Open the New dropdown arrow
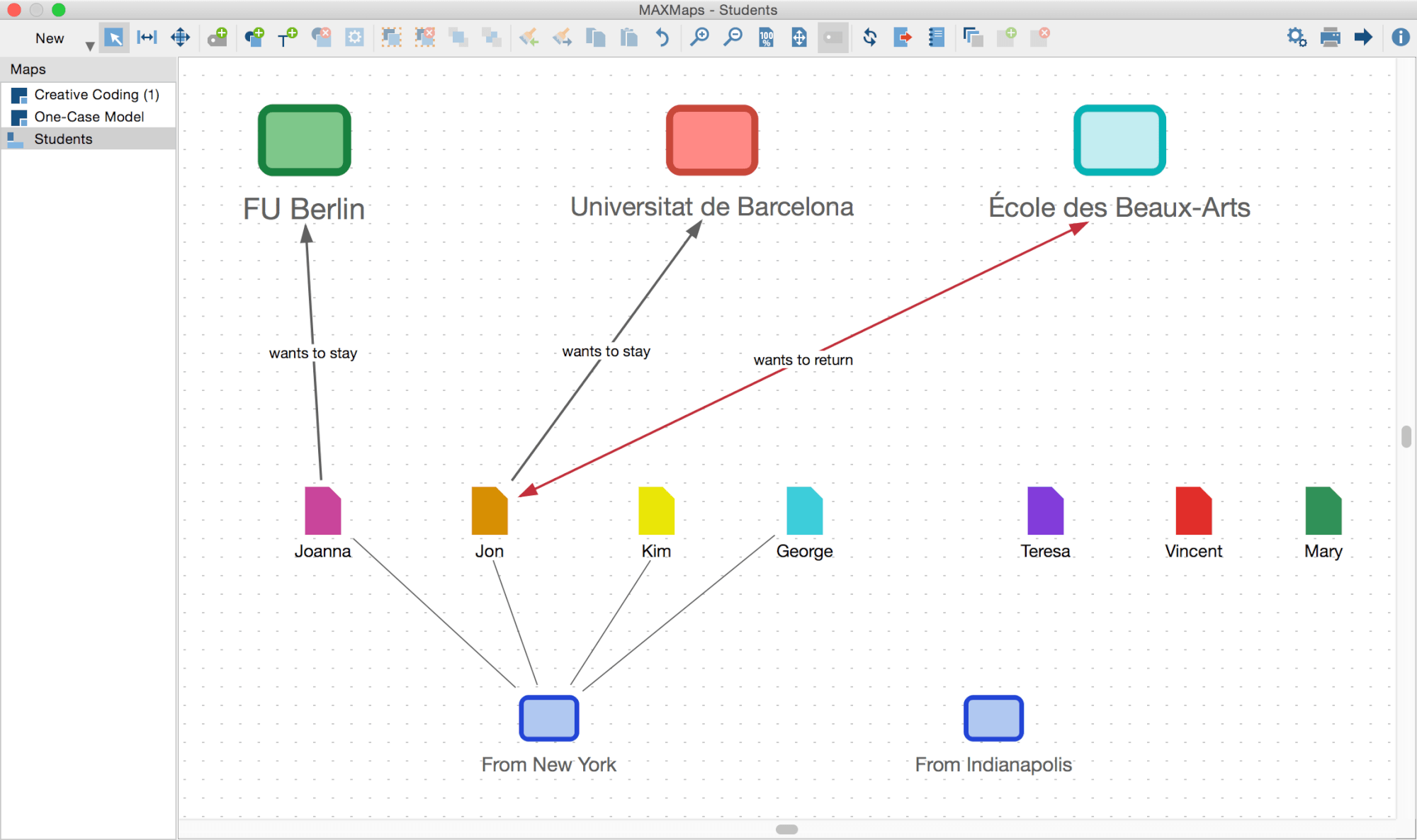This screenshot has height=840, width=1417. pyautogui.click(x=90, y=46)
